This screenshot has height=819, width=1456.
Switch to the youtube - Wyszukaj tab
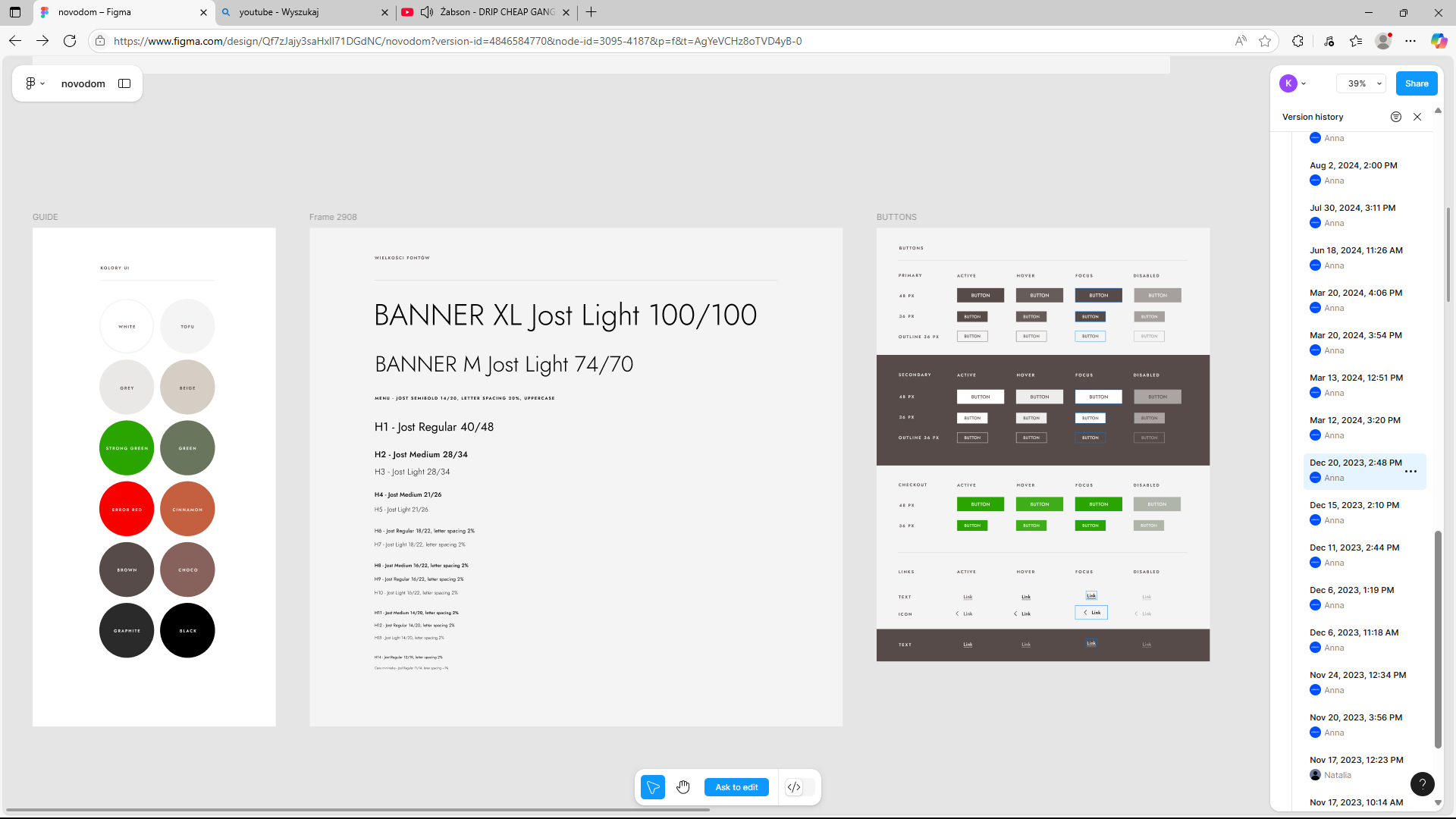[303, 12]
